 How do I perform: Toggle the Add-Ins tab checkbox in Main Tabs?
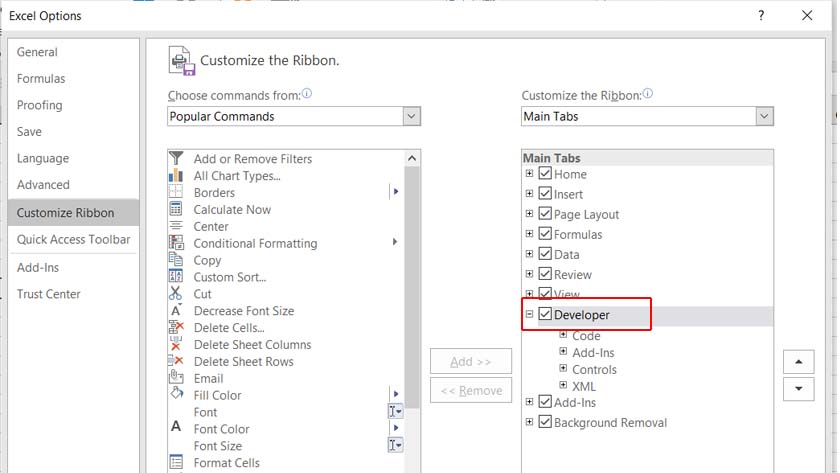(545, 402)
